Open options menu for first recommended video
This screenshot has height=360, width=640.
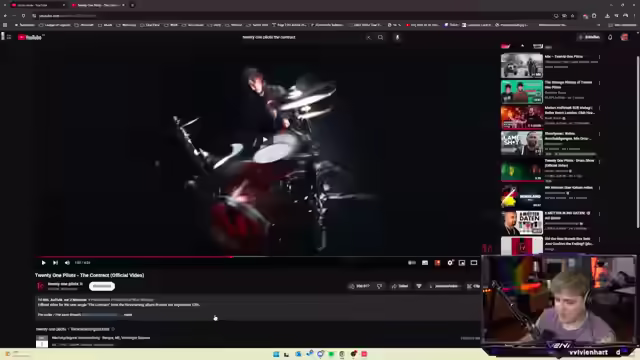click(x=599, y=57)
